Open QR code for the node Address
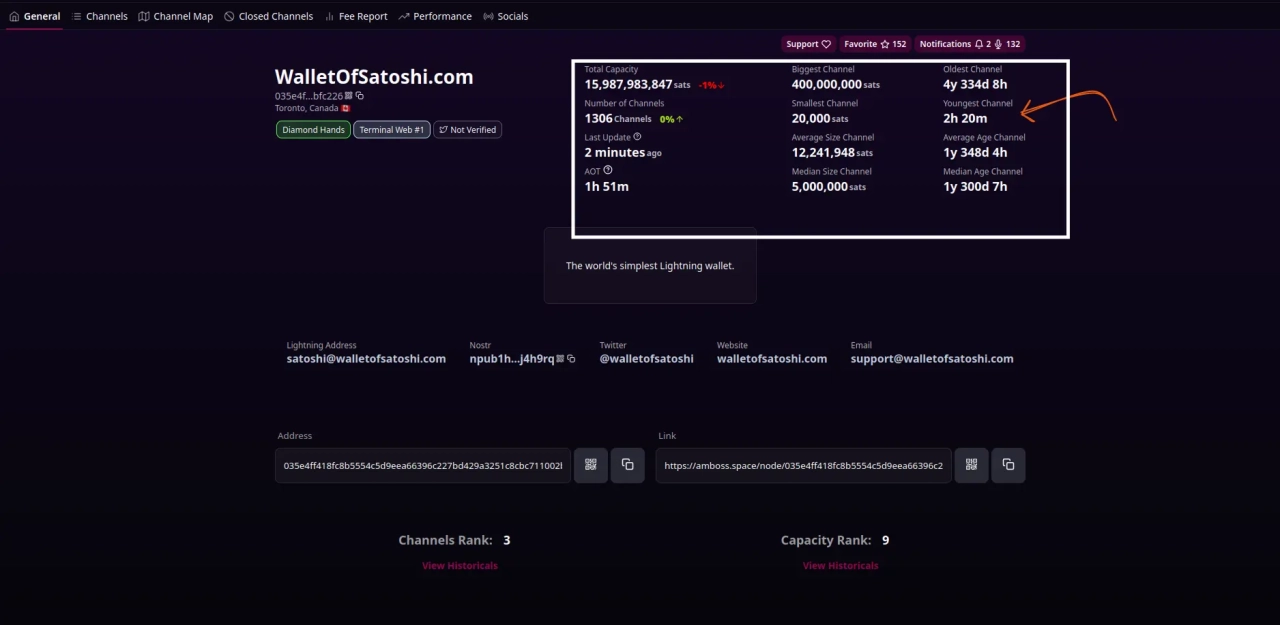 tap(590, 465)
